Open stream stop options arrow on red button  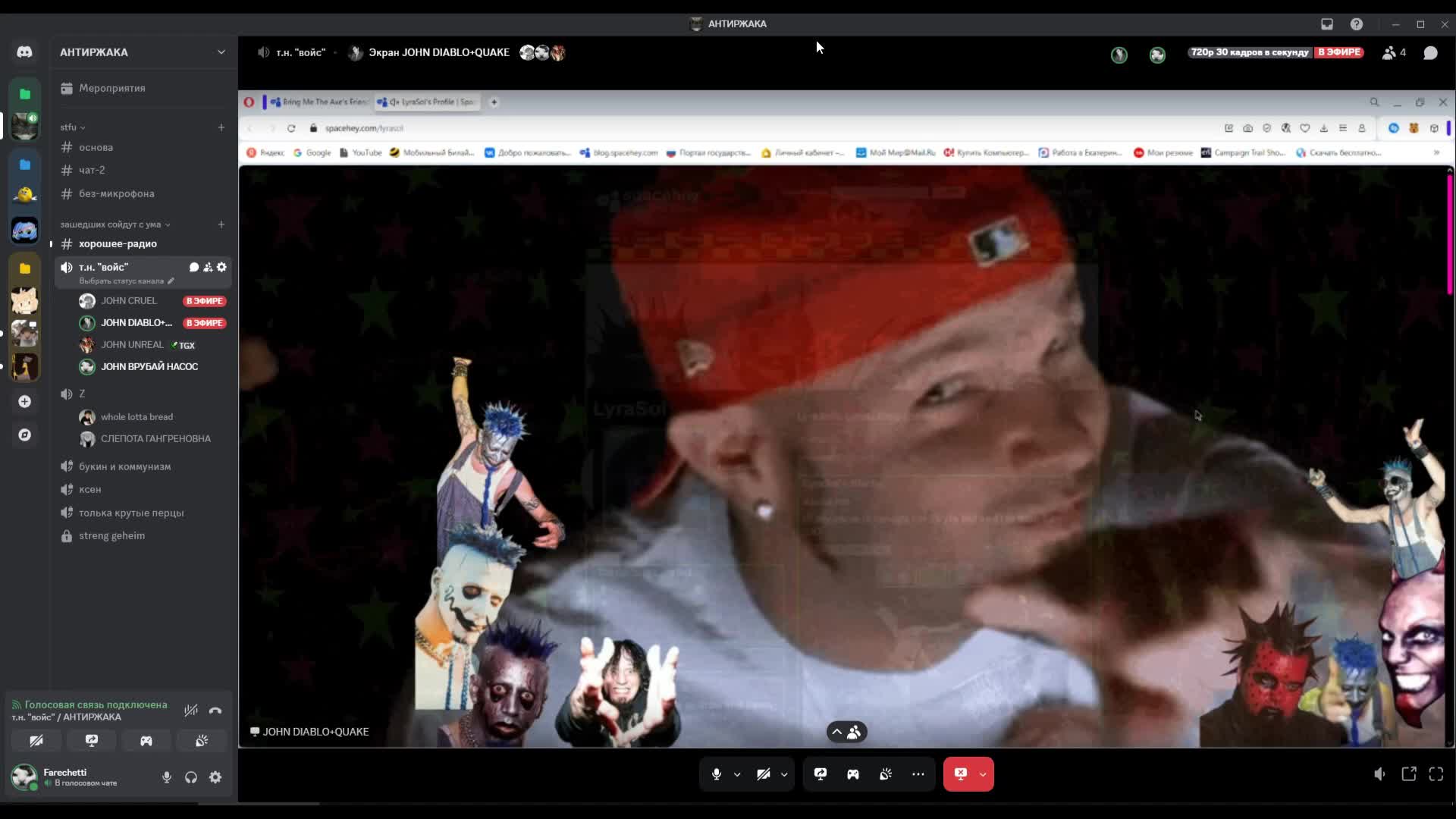tap(983, 774)
